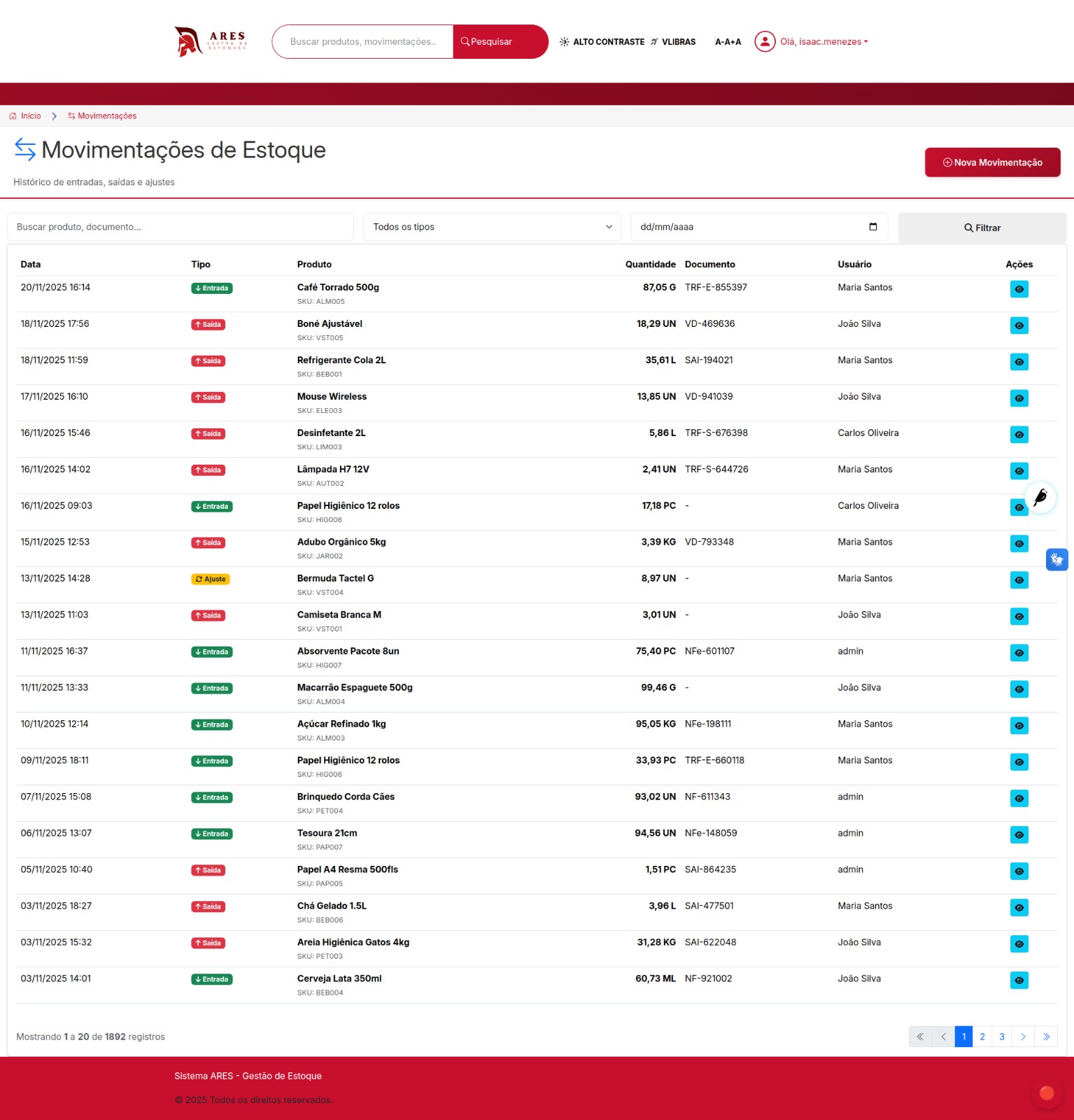Click the red circle floating button
1074x1120 pixels.
(1046, 1093)
